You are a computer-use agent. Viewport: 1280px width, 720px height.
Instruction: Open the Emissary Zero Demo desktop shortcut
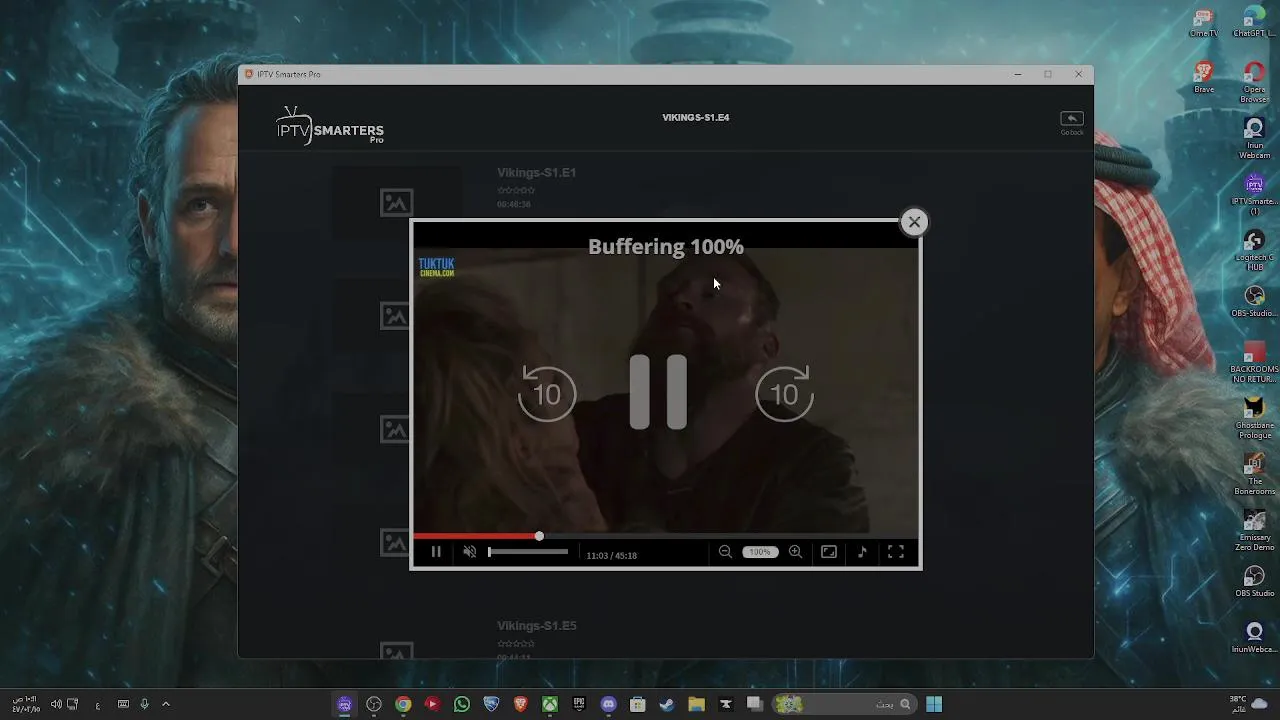(x=1254, y=530)
